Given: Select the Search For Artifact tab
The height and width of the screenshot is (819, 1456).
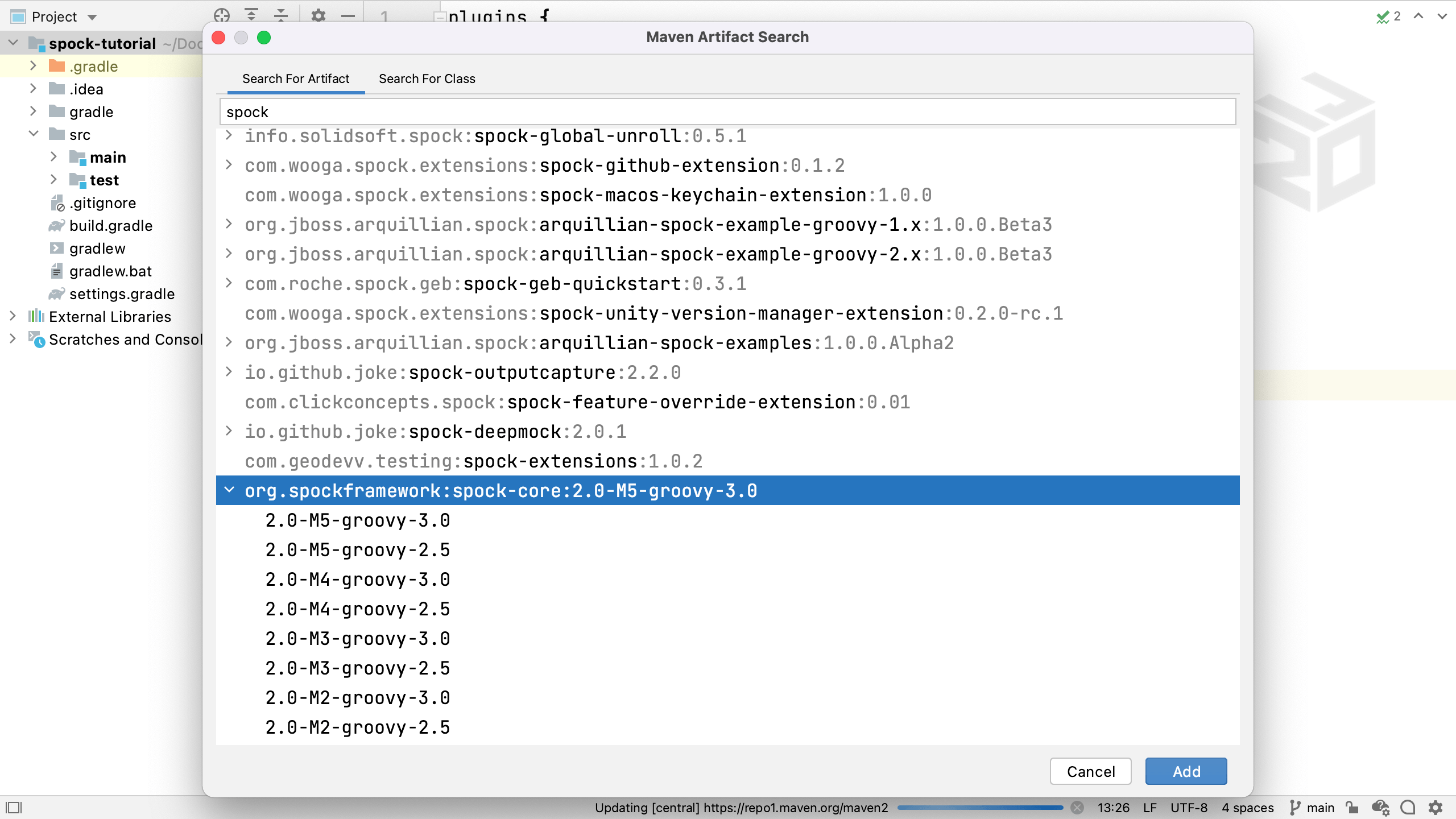Looking at the screenshot, I should [x=296, y=78].
